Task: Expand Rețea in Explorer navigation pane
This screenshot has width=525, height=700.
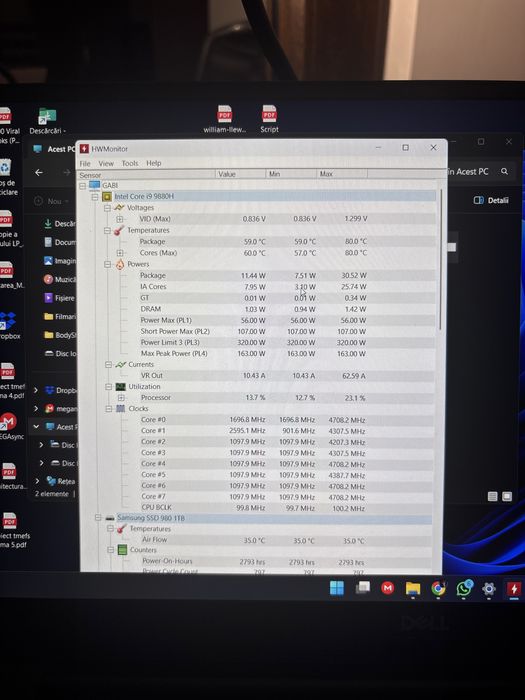Action: pos(37,481)
